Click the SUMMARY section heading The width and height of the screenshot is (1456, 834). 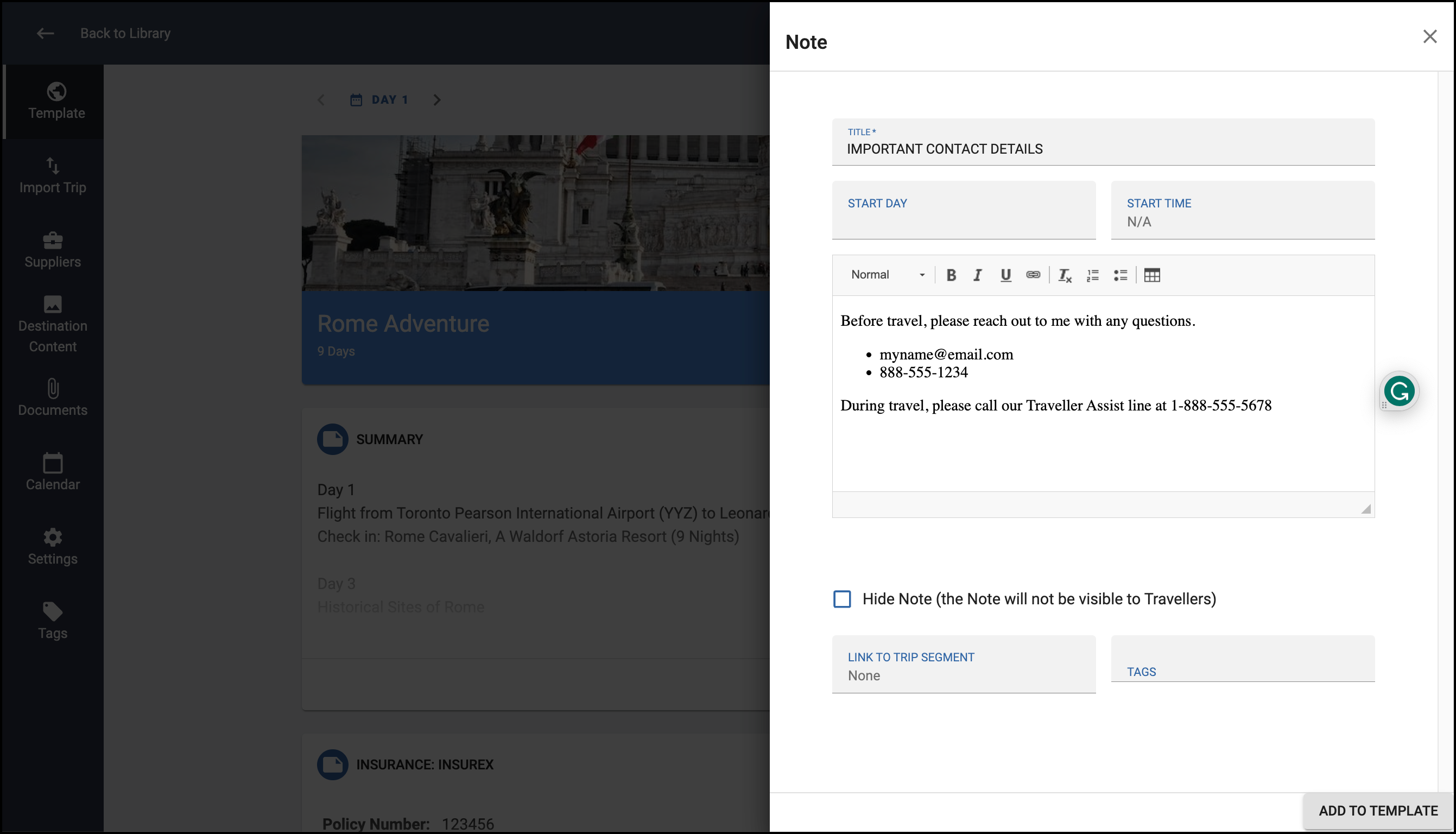coord(389,440)
